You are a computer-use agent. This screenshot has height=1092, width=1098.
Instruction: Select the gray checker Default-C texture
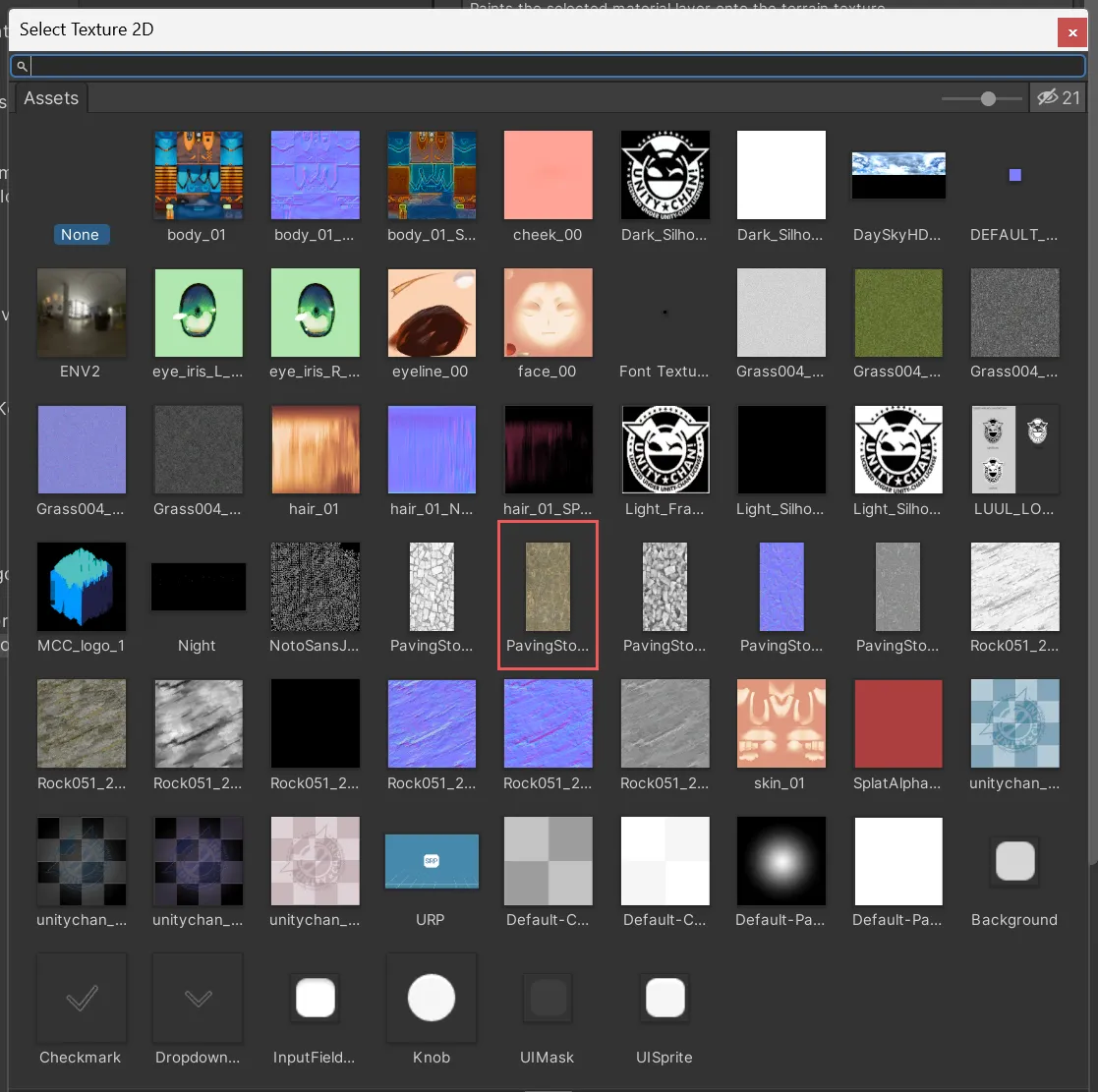pos(548,861)
